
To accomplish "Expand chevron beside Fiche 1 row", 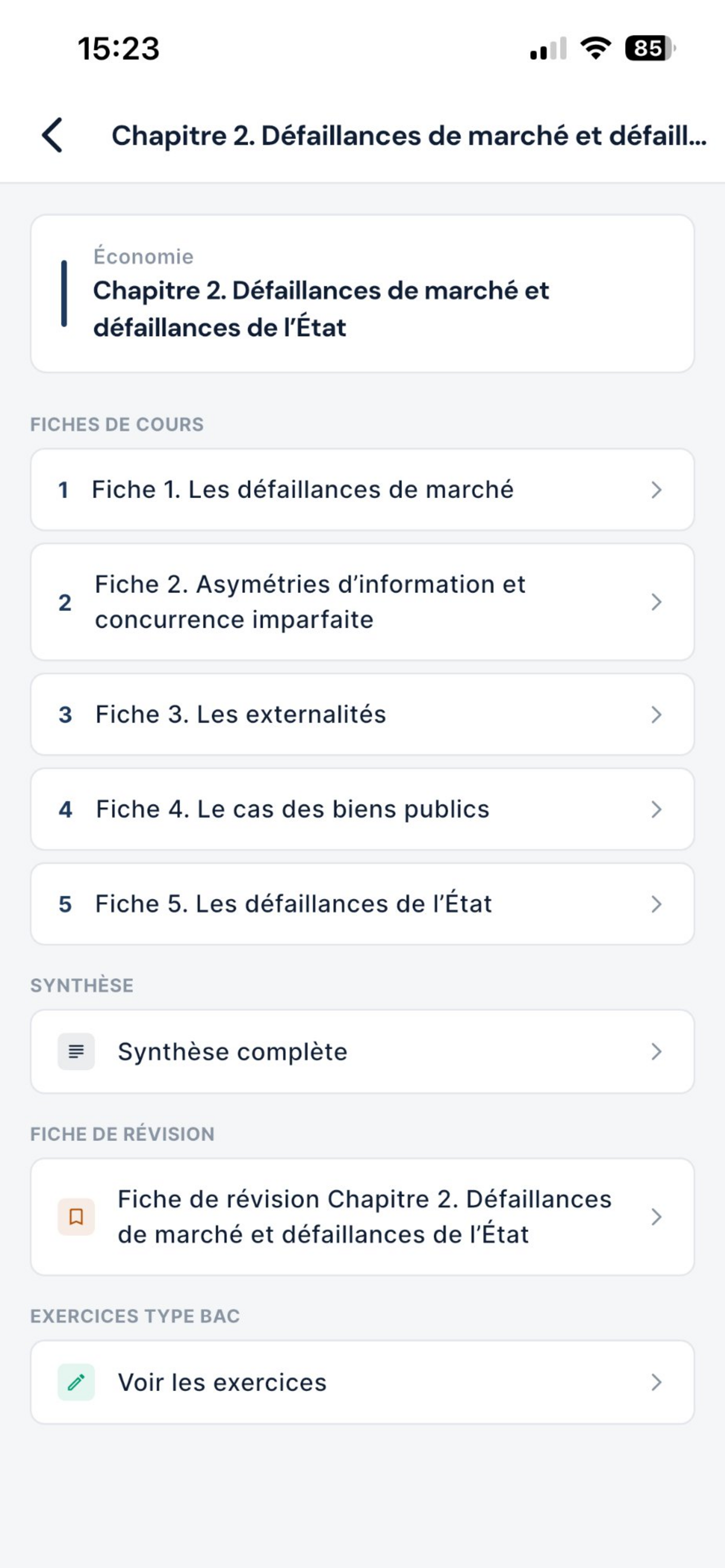I will 656,489.
